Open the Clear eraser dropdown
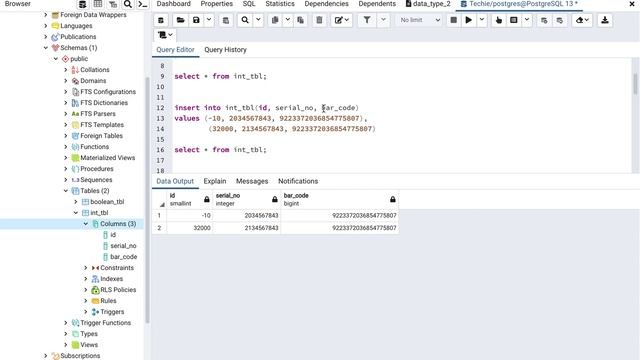The width and height of the screenshot is (640, 360). coord(582,20)
